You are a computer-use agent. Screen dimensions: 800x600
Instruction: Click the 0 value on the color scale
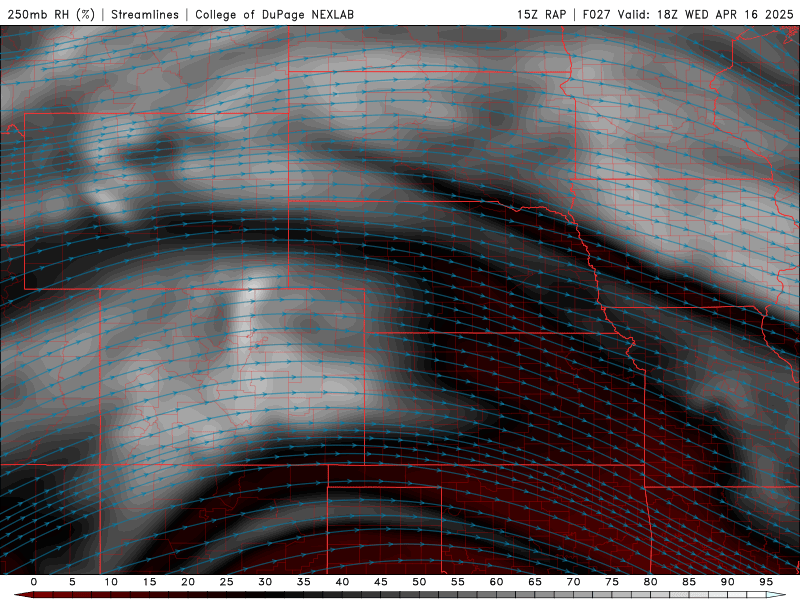(34, 582)
